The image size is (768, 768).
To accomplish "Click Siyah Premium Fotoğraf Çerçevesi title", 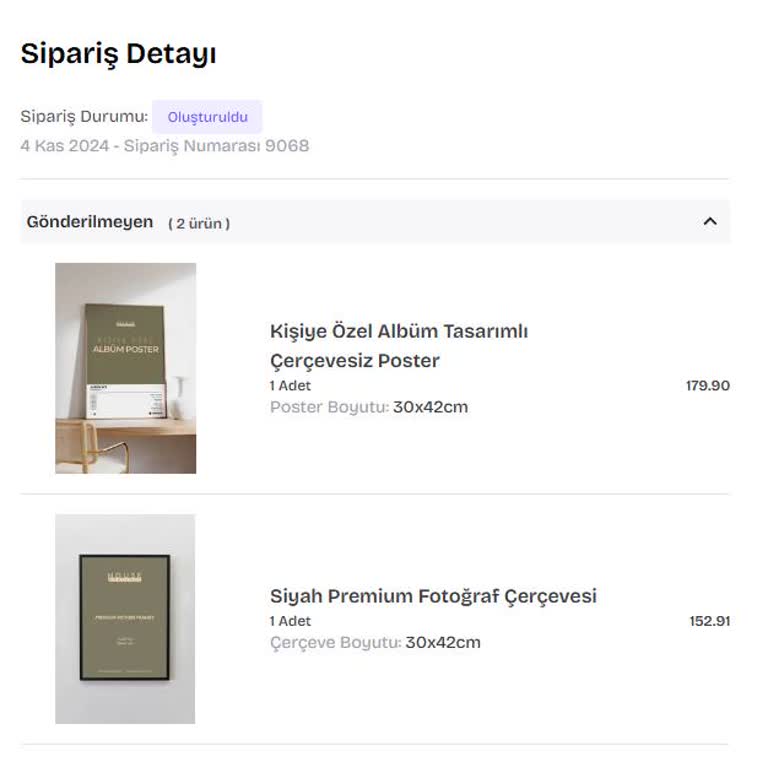I will (433, 596).
